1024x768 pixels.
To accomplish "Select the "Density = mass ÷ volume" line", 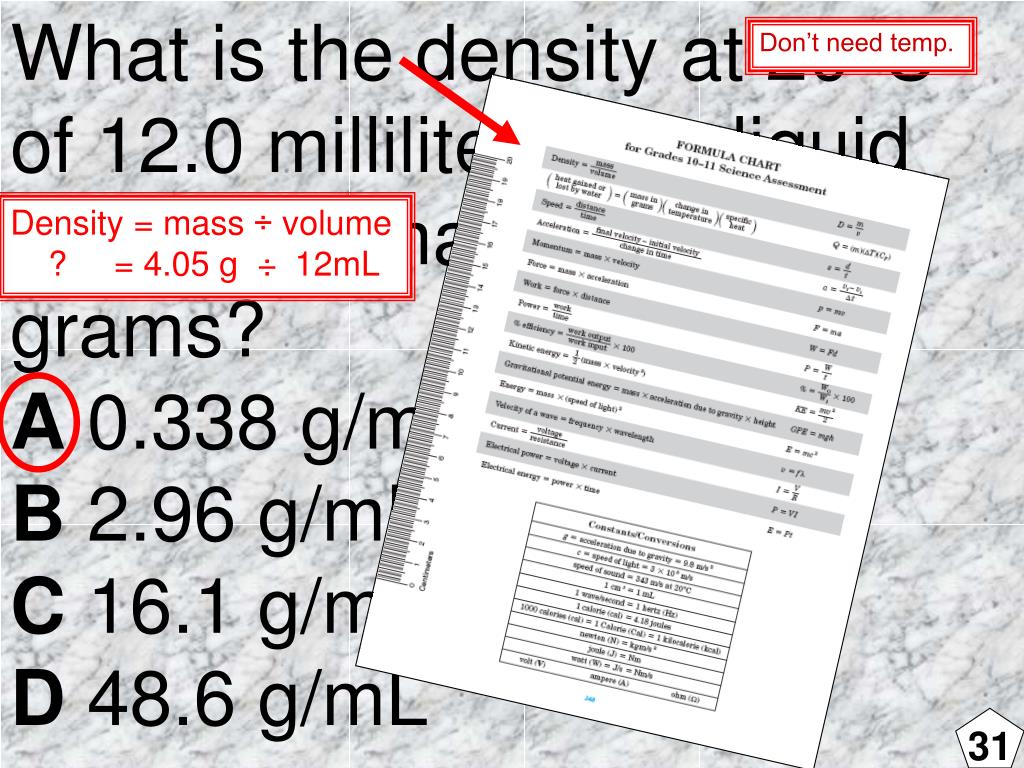I will point(201,224).
